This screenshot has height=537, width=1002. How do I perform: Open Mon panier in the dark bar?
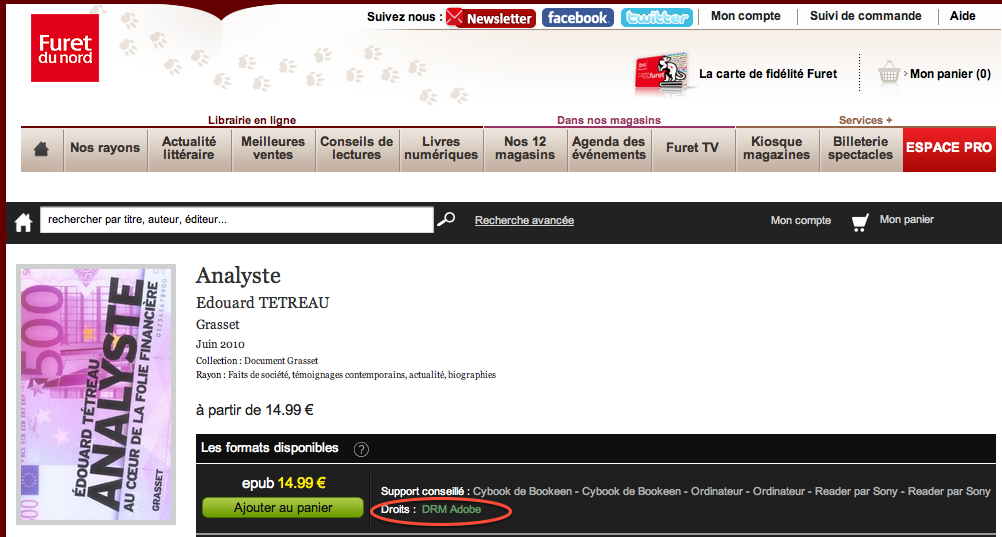pyautogui.click(x=907, y=219)
